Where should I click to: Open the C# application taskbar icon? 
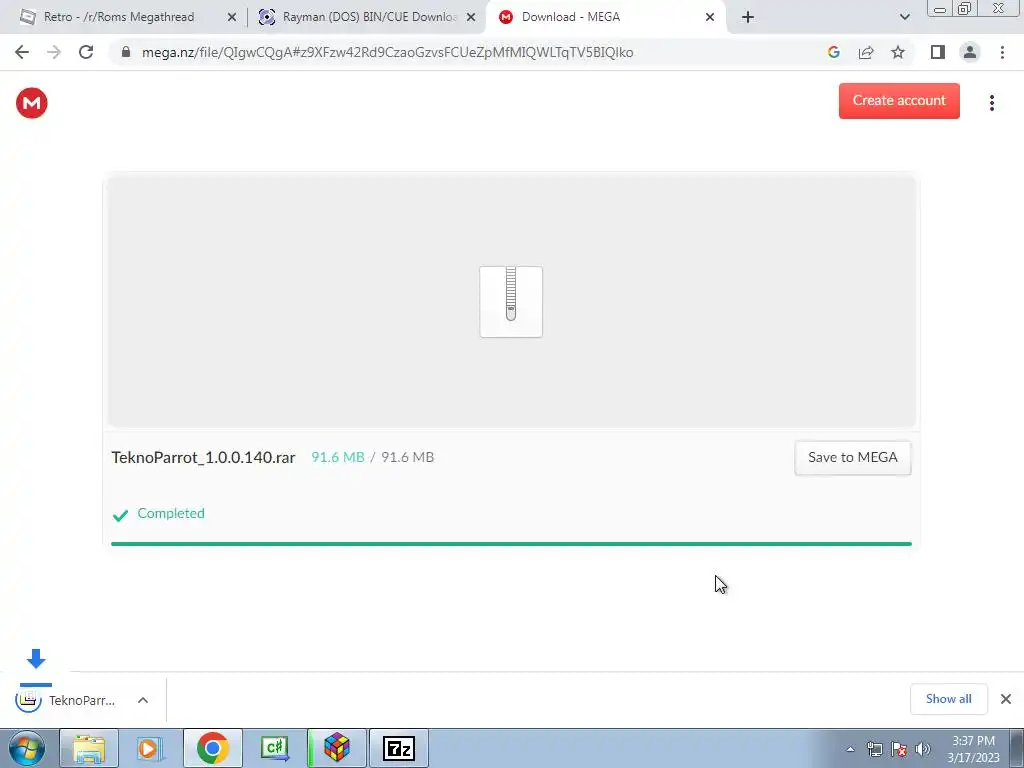pos(274,748)
